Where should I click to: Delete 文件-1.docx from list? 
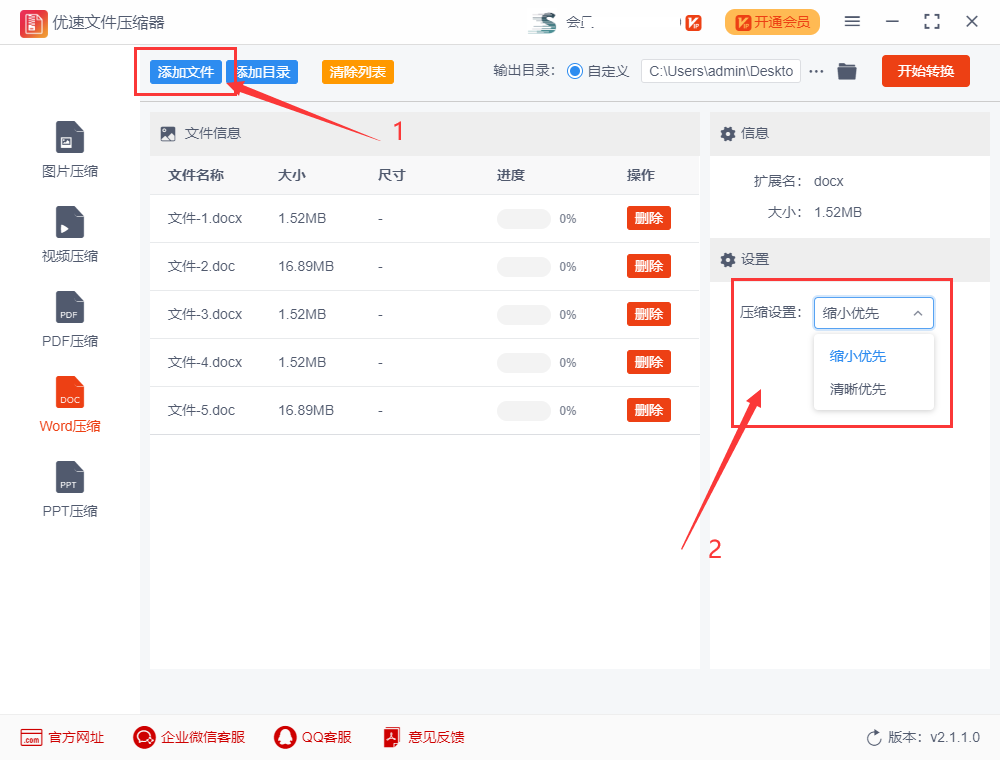pyautogui.click(x=649, y=218)
